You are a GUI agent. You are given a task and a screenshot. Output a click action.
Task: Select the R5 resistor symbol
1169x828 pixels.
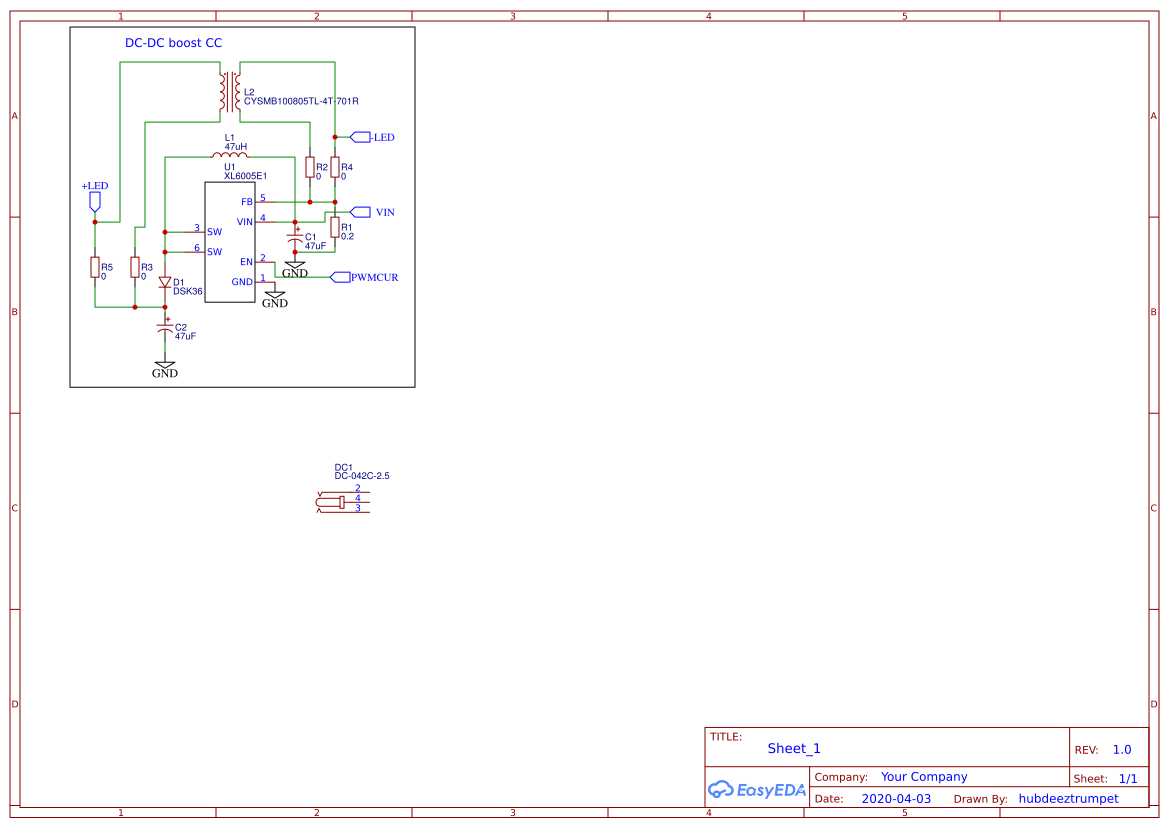(95, 267)
